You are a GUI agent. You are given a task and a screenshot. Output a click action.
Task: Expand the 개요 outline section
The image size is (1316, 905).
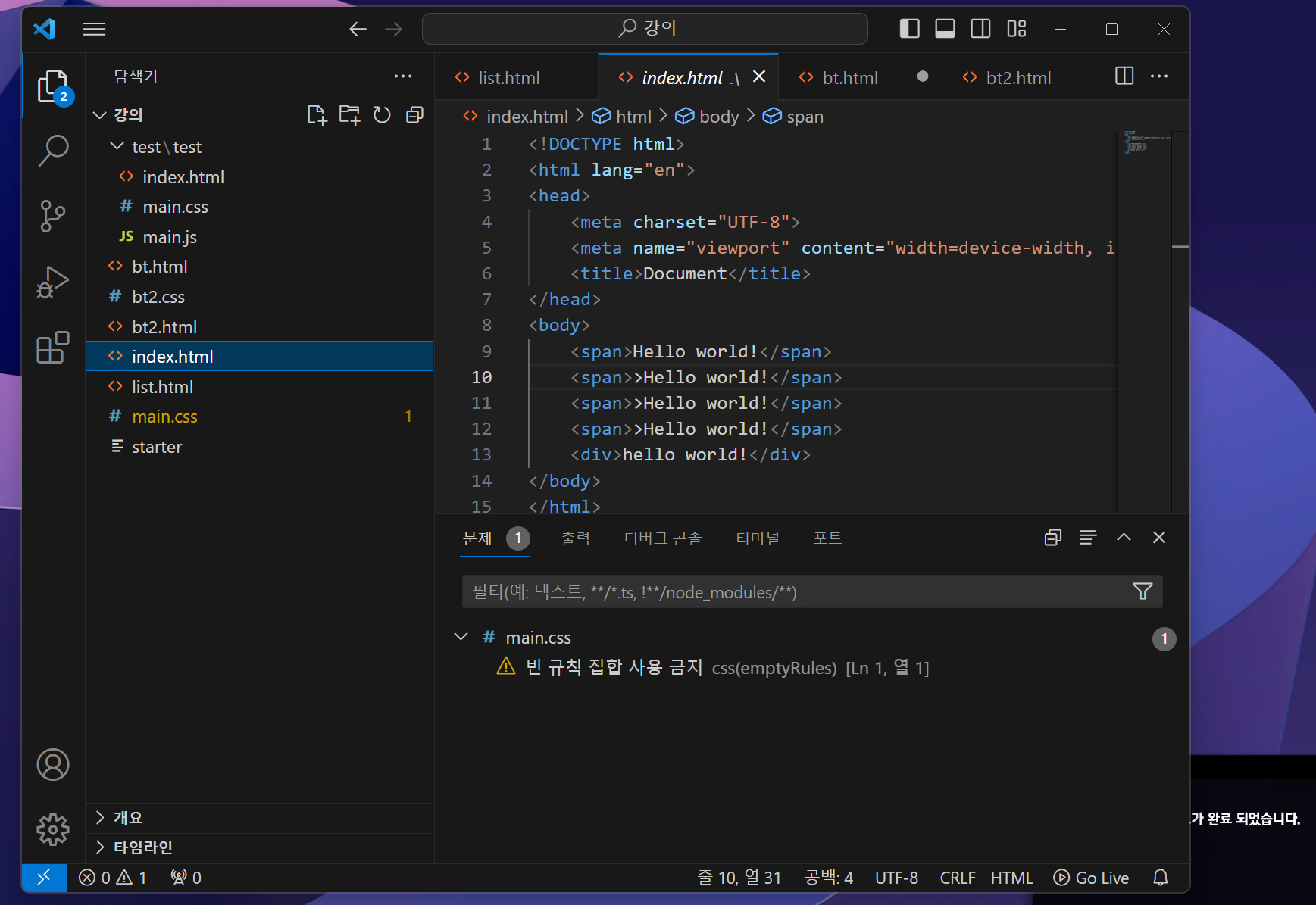pos(100,817)
